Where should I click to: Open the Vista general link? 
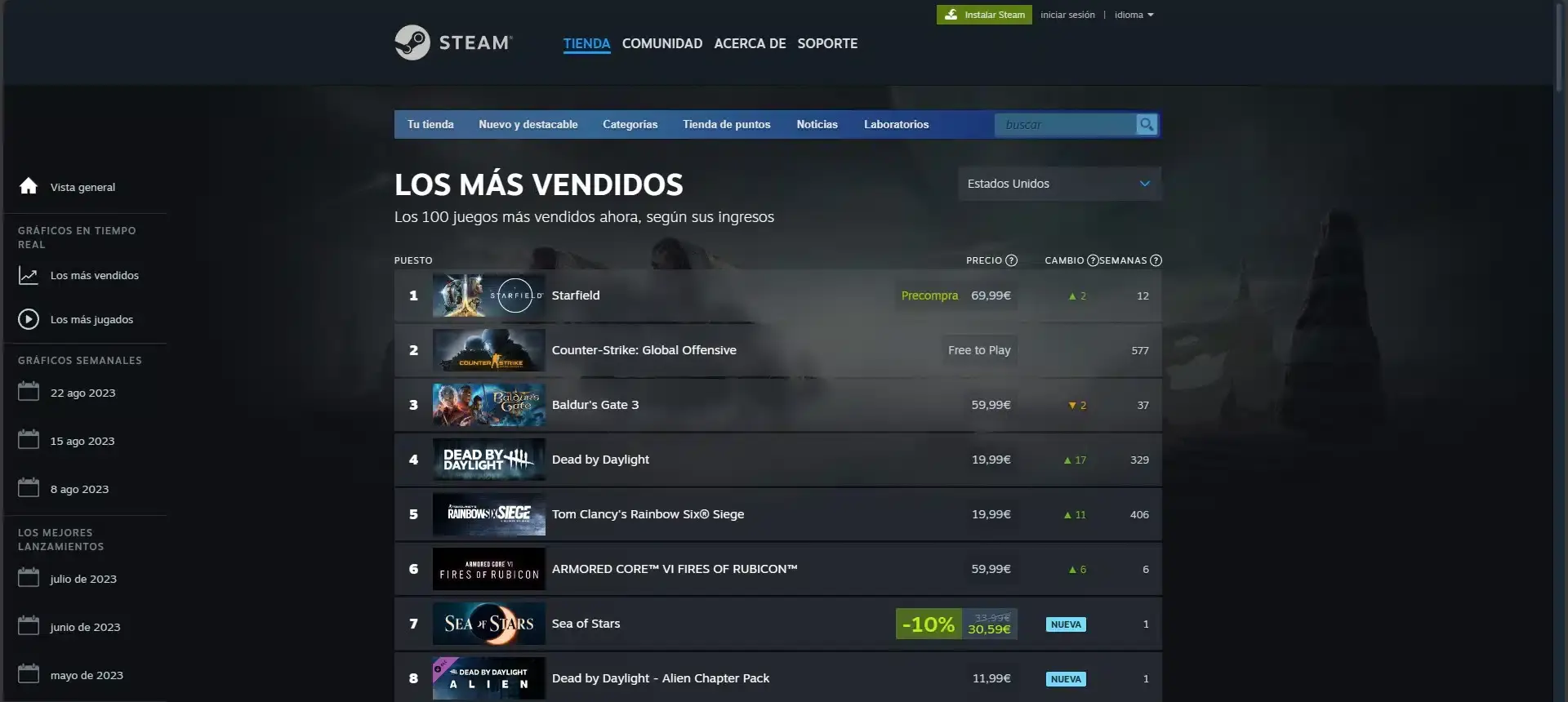coord(82,187)
